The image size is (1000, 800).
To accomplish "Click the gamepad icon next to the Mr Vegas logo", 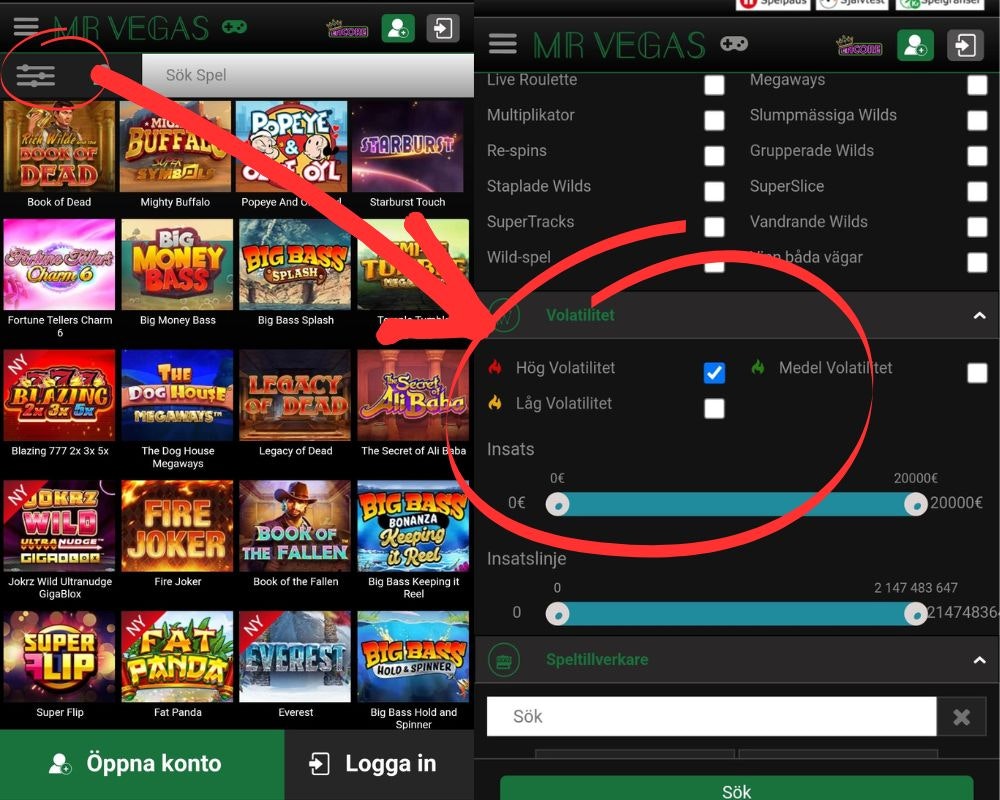I will (x=735, y=44).
